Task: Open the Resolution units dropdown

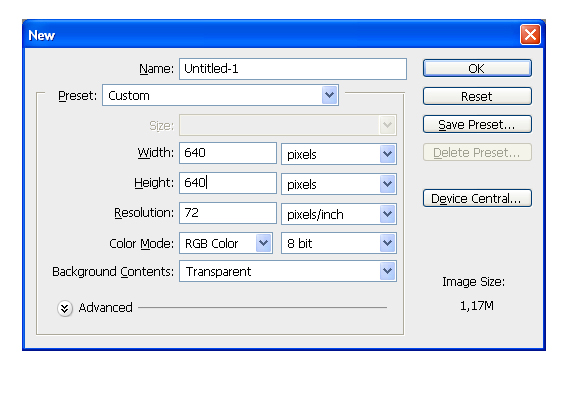Action: [x=339, y=214]
